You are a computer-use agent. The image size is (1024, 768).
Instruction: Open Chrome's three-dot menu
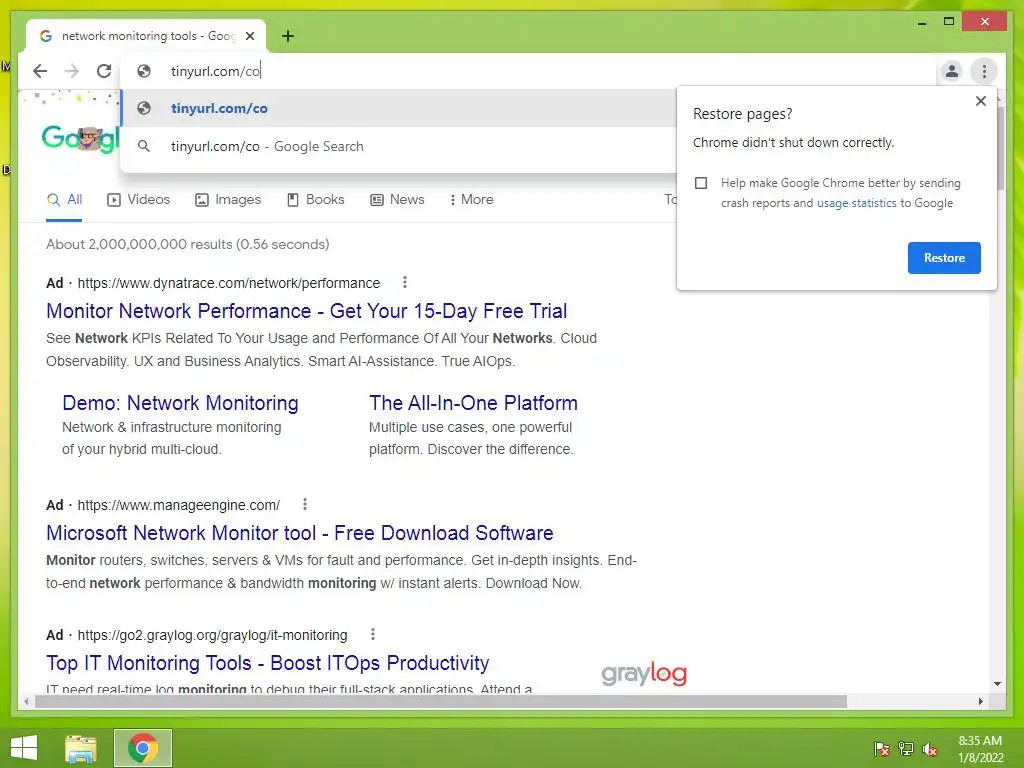click(984, 71)
